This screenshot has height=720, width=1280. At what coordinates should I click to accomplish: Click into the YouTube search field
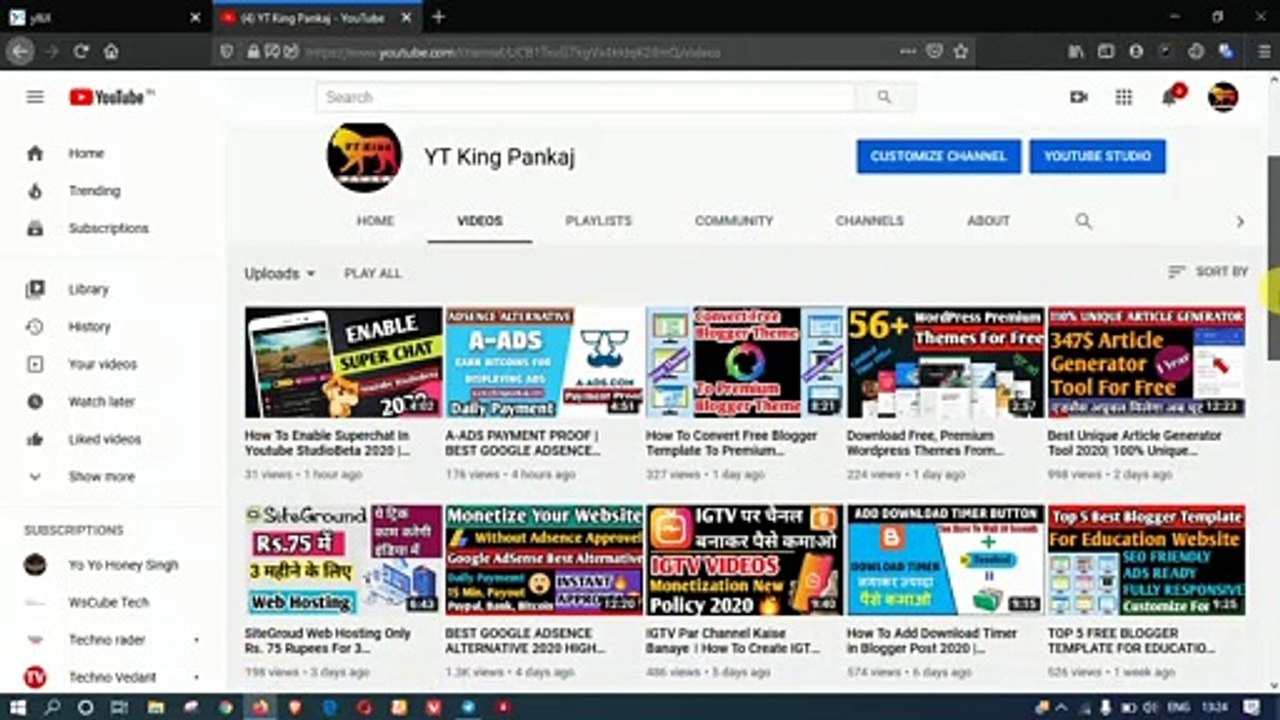[x=586, y=97]
